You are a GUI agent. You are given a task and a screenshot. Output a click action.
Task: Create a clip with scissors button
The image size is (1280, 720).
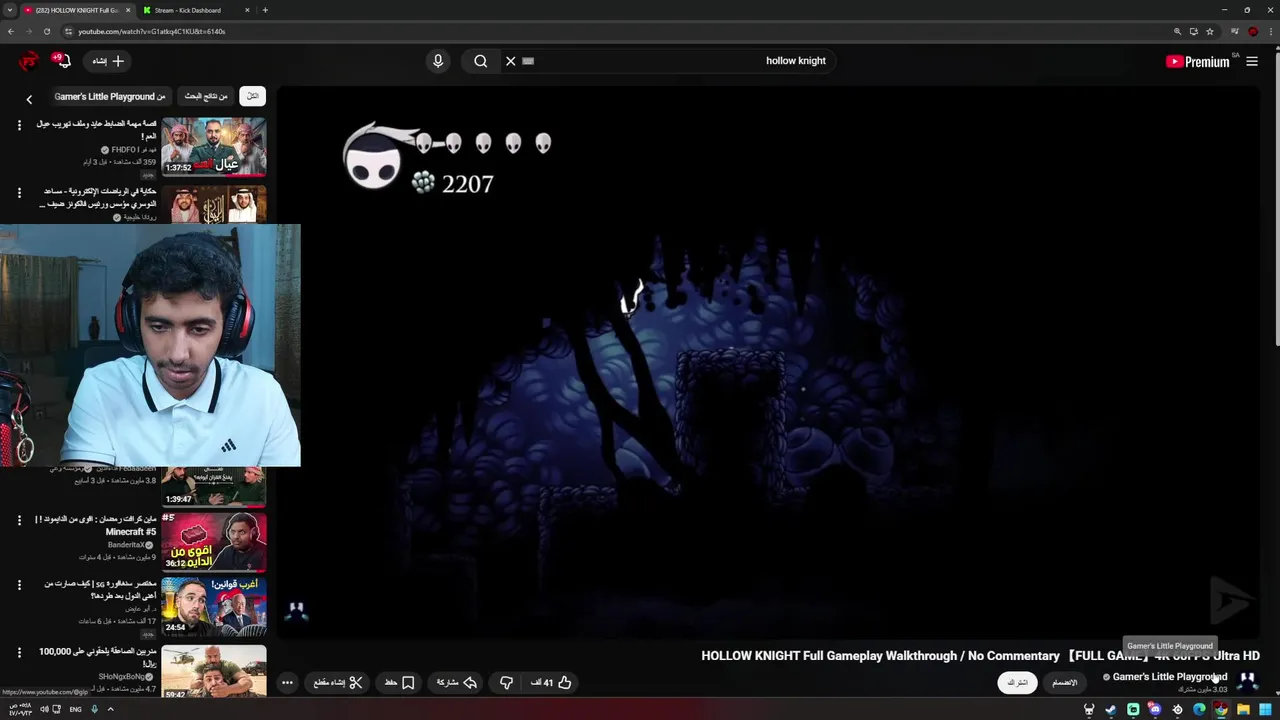(338, 683)
